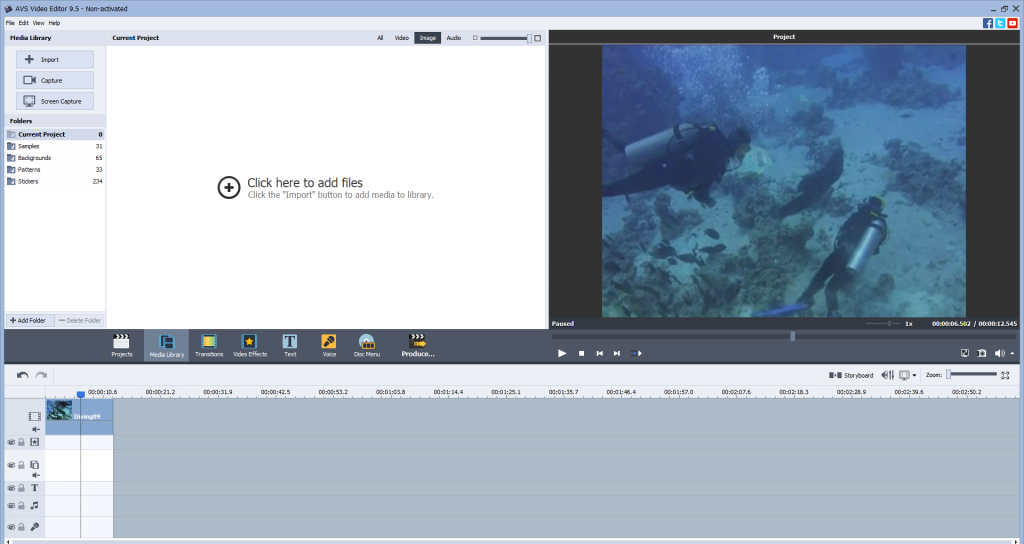
Task: Lock the music track
Action: [21, 506]
